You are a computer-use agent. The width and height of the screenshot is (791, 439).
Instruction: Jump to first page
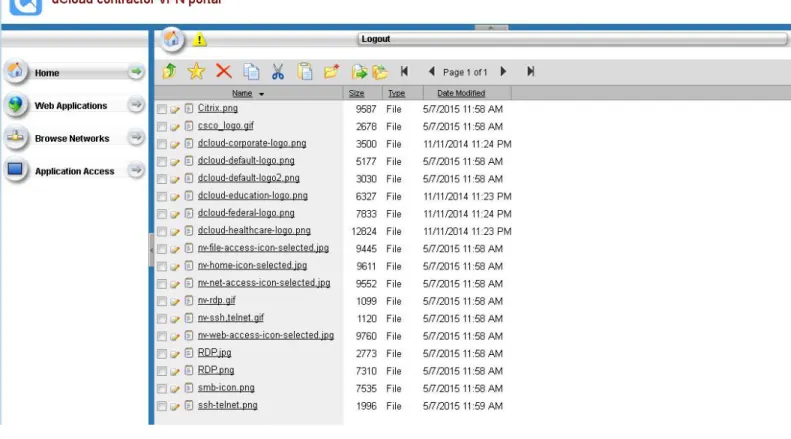click(404, 72)
